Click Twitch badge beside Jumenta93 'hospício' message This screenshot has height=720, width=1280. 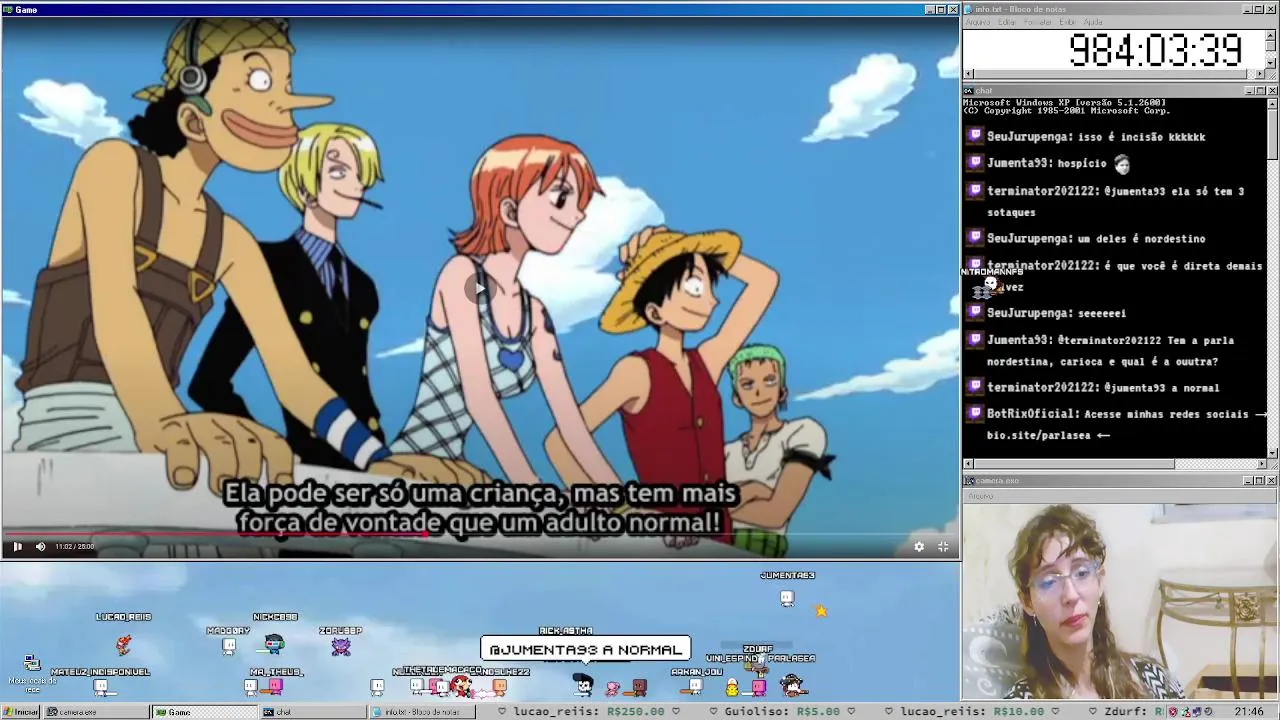point(975,162)
